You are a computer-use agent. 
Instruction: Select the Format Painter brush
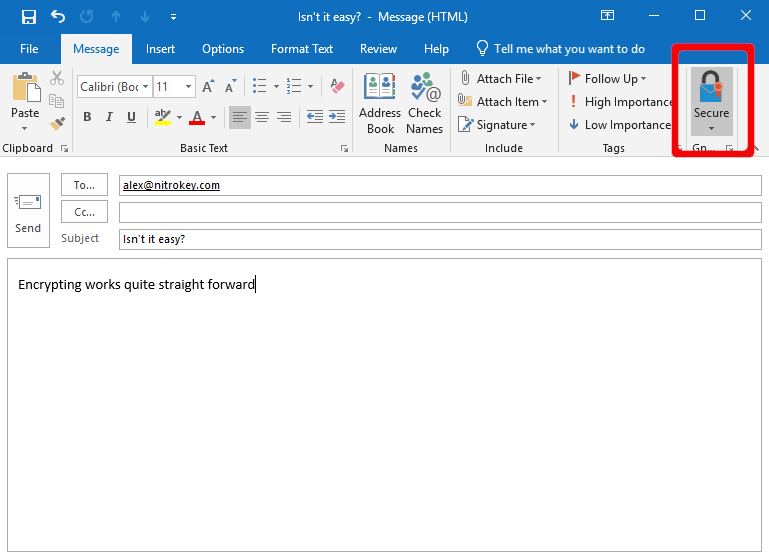(57, 123)
